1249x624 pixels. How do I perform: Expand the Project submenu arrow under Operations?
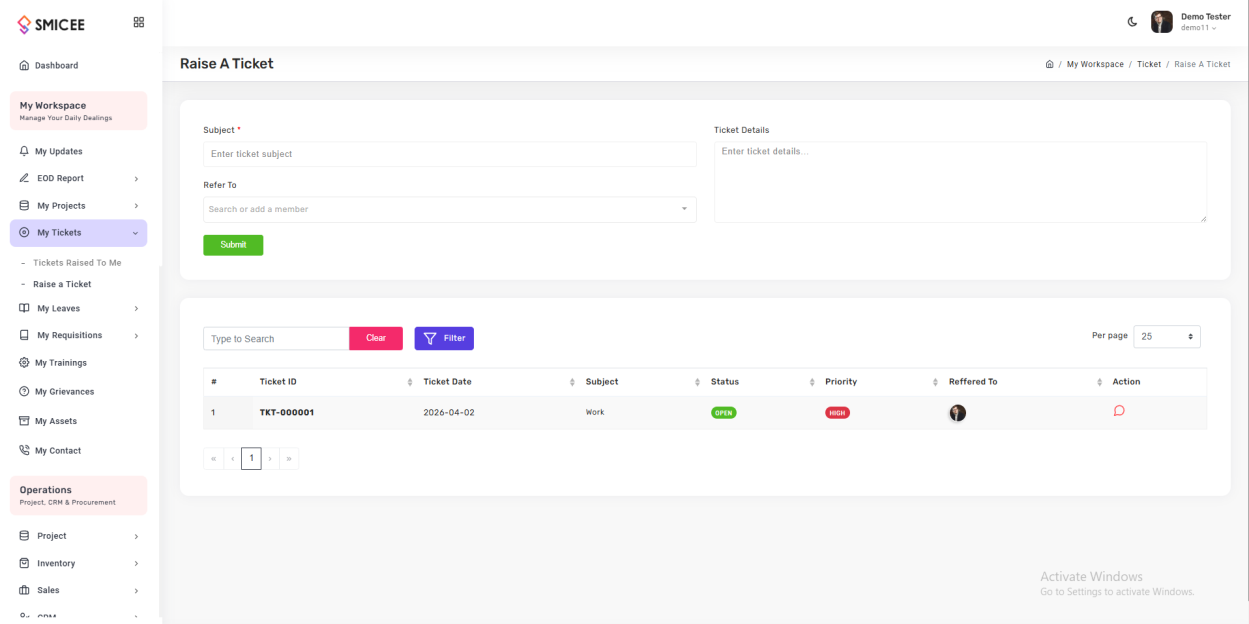click(136, 537)
